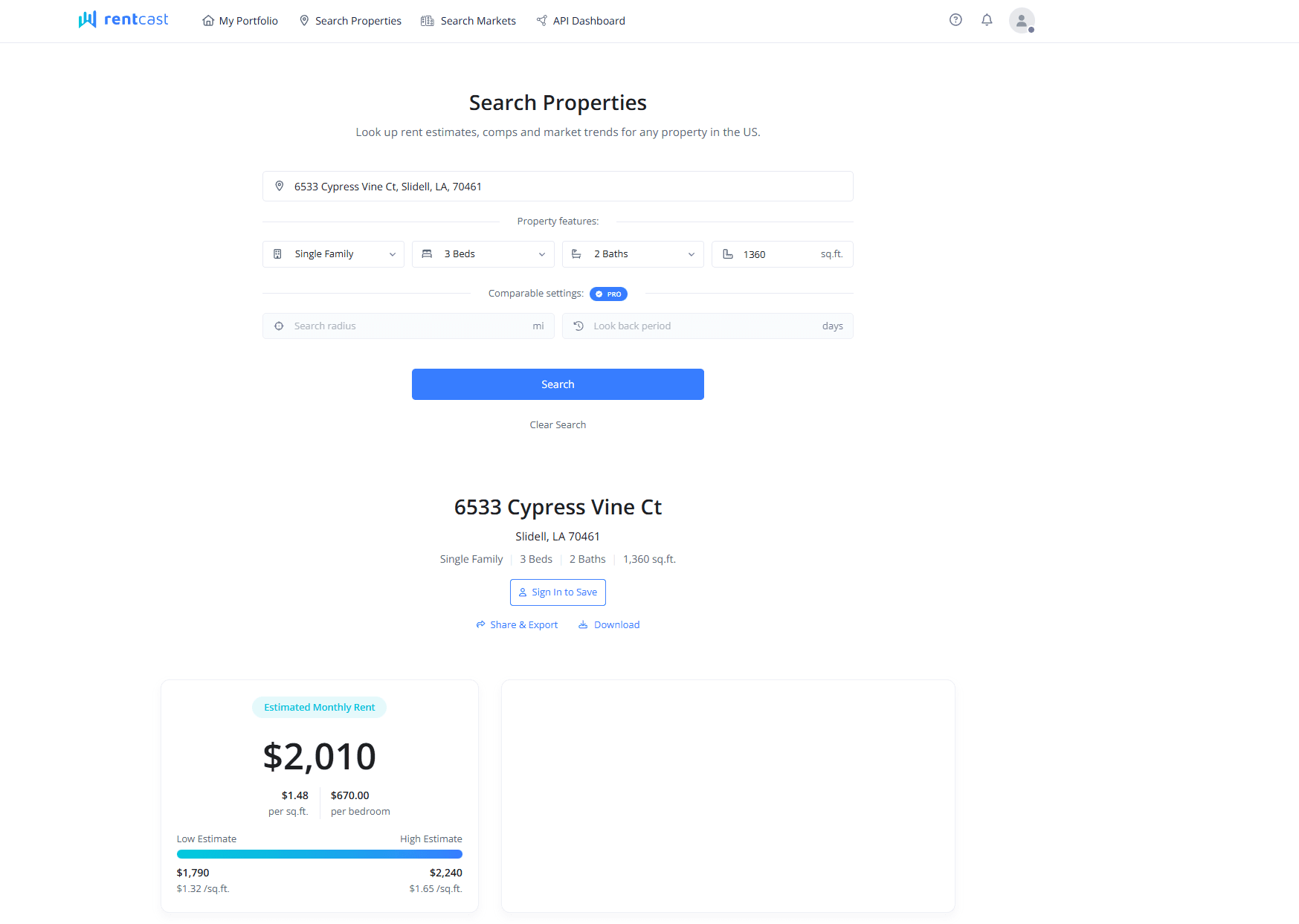Image resolution: width=1299 pixels, height=924 pixels.
Task: Open the help question mark icon
Action: click(x=955, y=20)
